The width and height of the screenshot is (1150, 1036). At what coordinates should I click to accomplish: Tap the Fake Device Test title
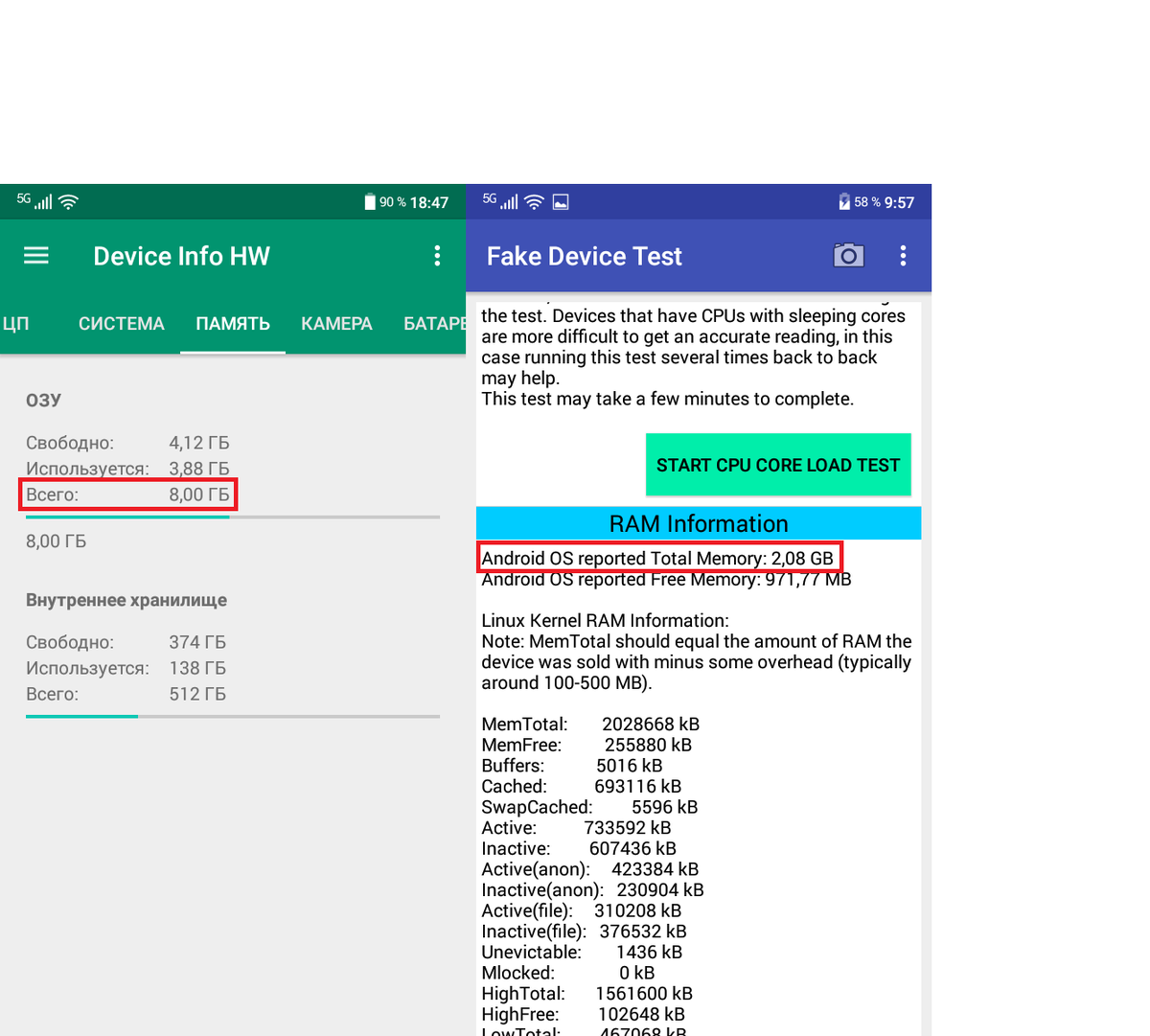(585, 256)
